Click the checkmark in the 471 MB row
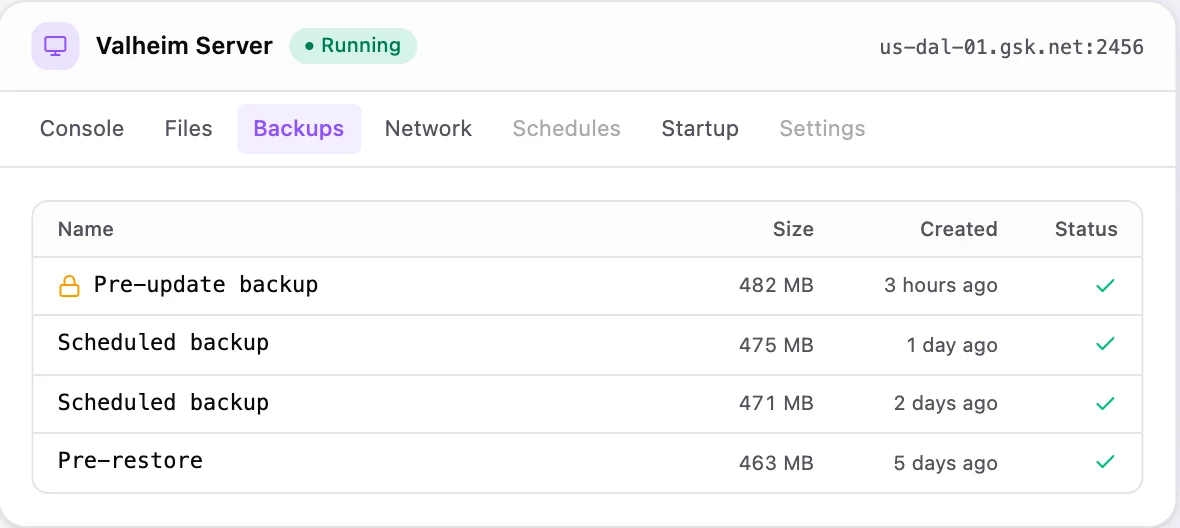 pyautogui.click(x=1105, y=403)
